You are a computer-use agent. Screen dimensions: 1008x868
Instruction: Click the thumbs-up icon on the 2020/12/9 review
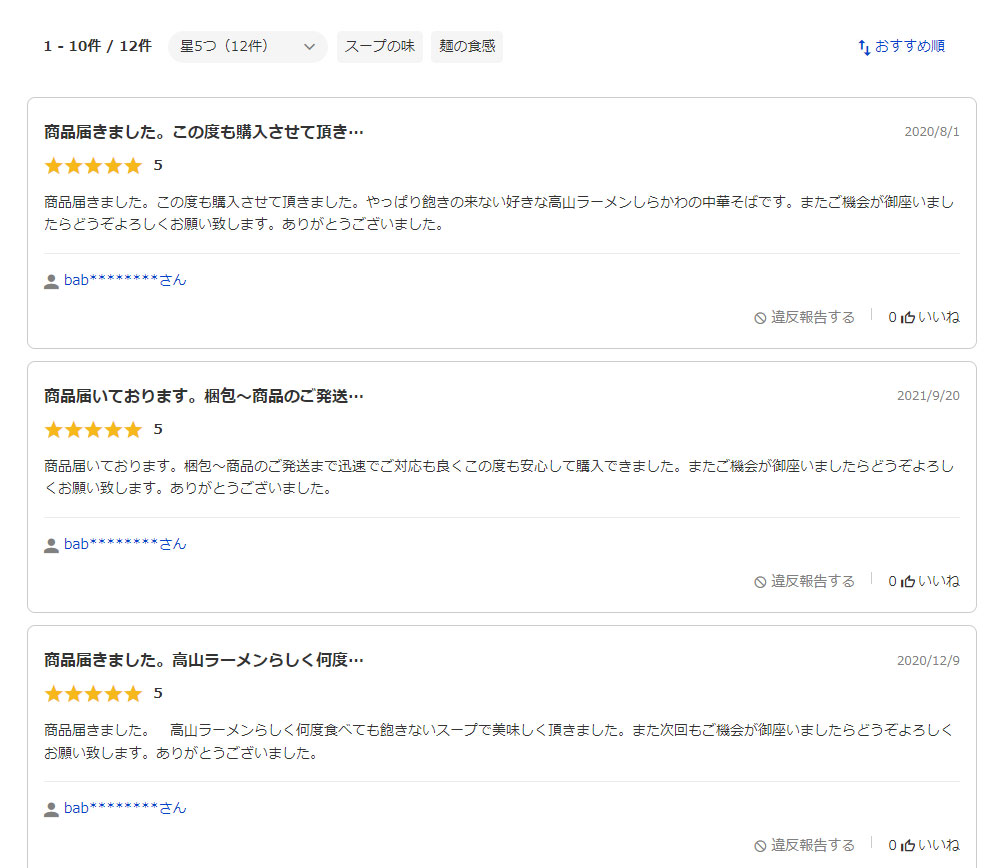[908, 845]
